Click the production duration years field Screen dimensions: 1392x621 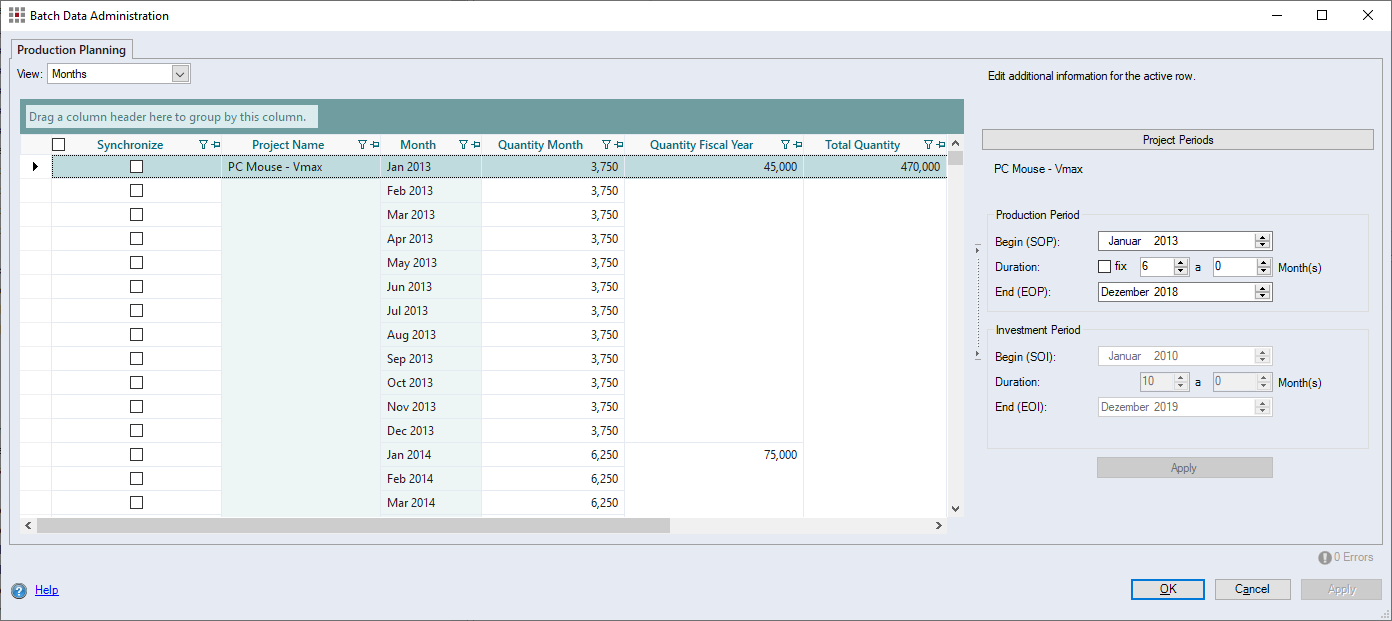1155,267
